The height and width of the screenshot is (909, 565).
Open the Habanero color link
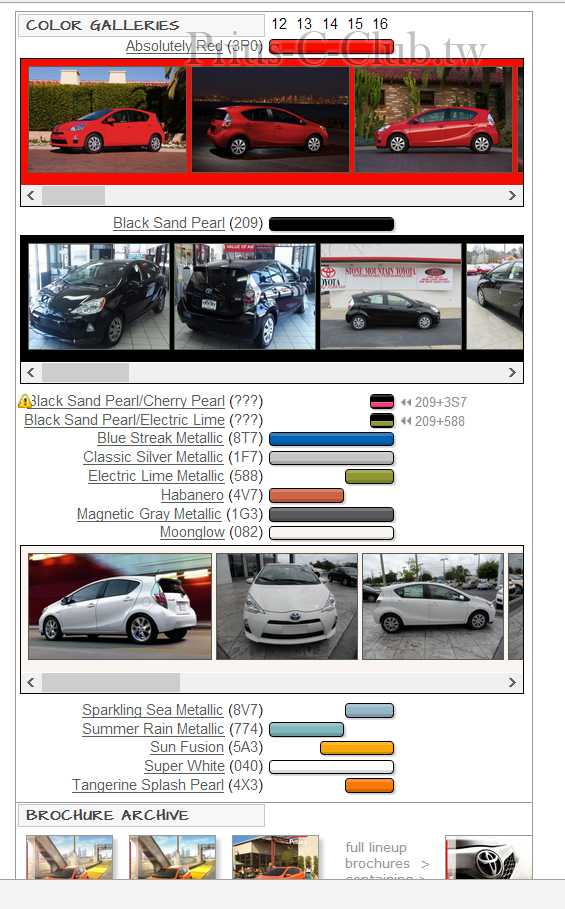click(x=192, y=495)
